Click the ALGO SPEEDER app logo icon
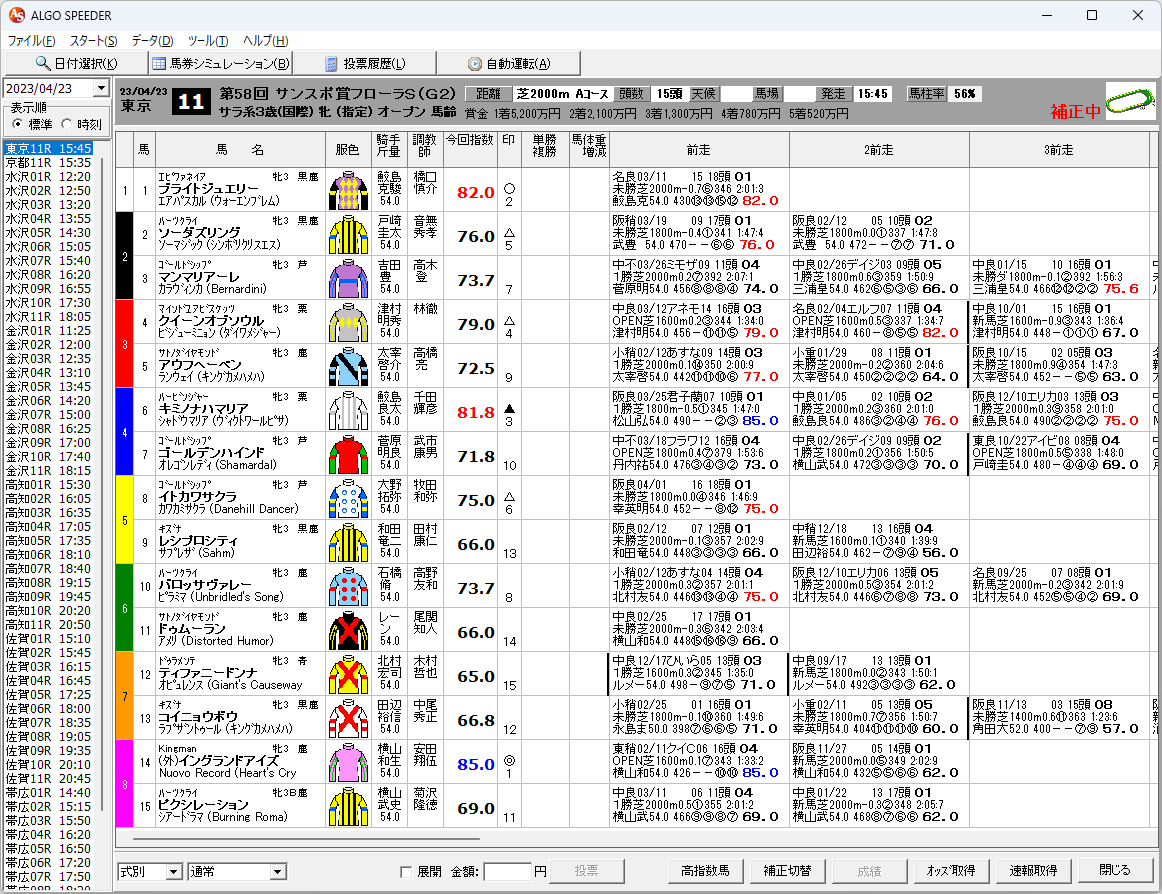 (x=16, y=15)
